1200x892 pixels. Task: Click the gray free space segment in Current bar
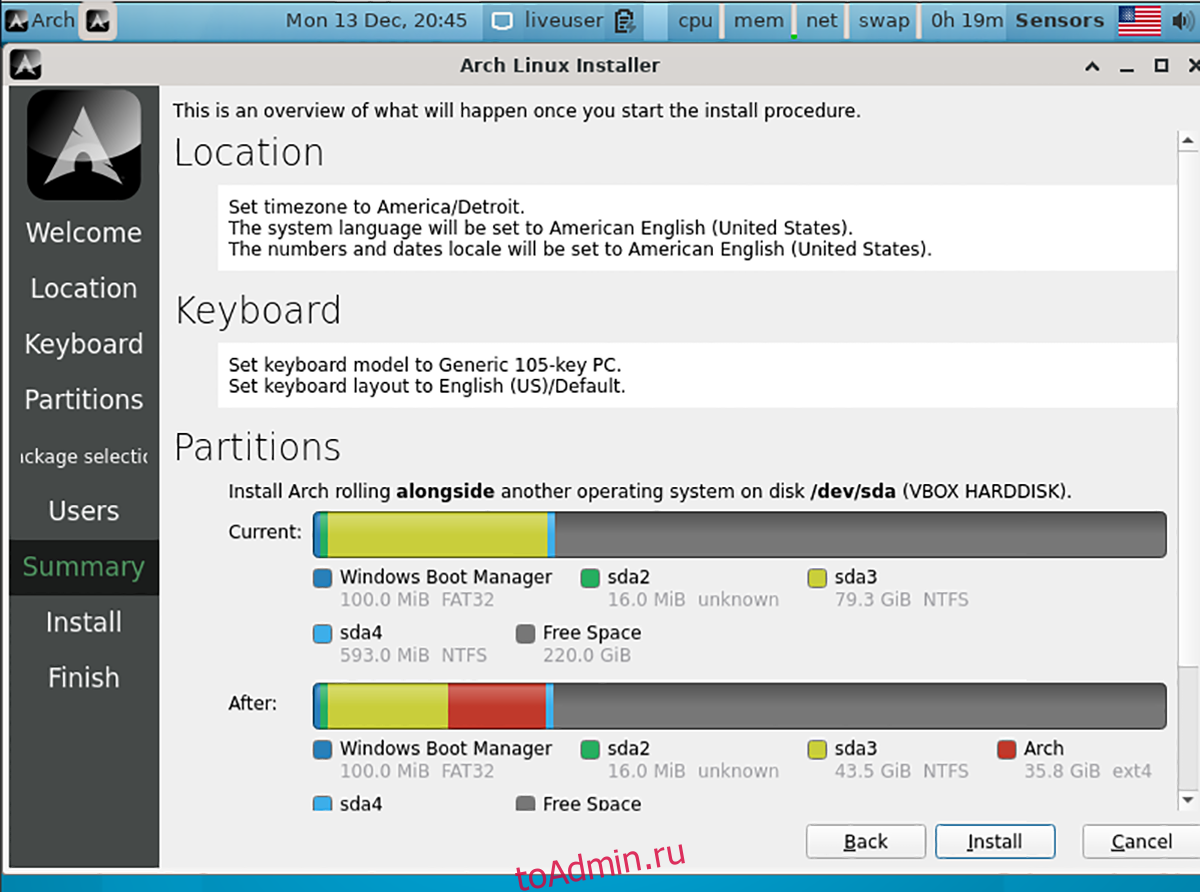pyautogui.click(x=860, y=535)
